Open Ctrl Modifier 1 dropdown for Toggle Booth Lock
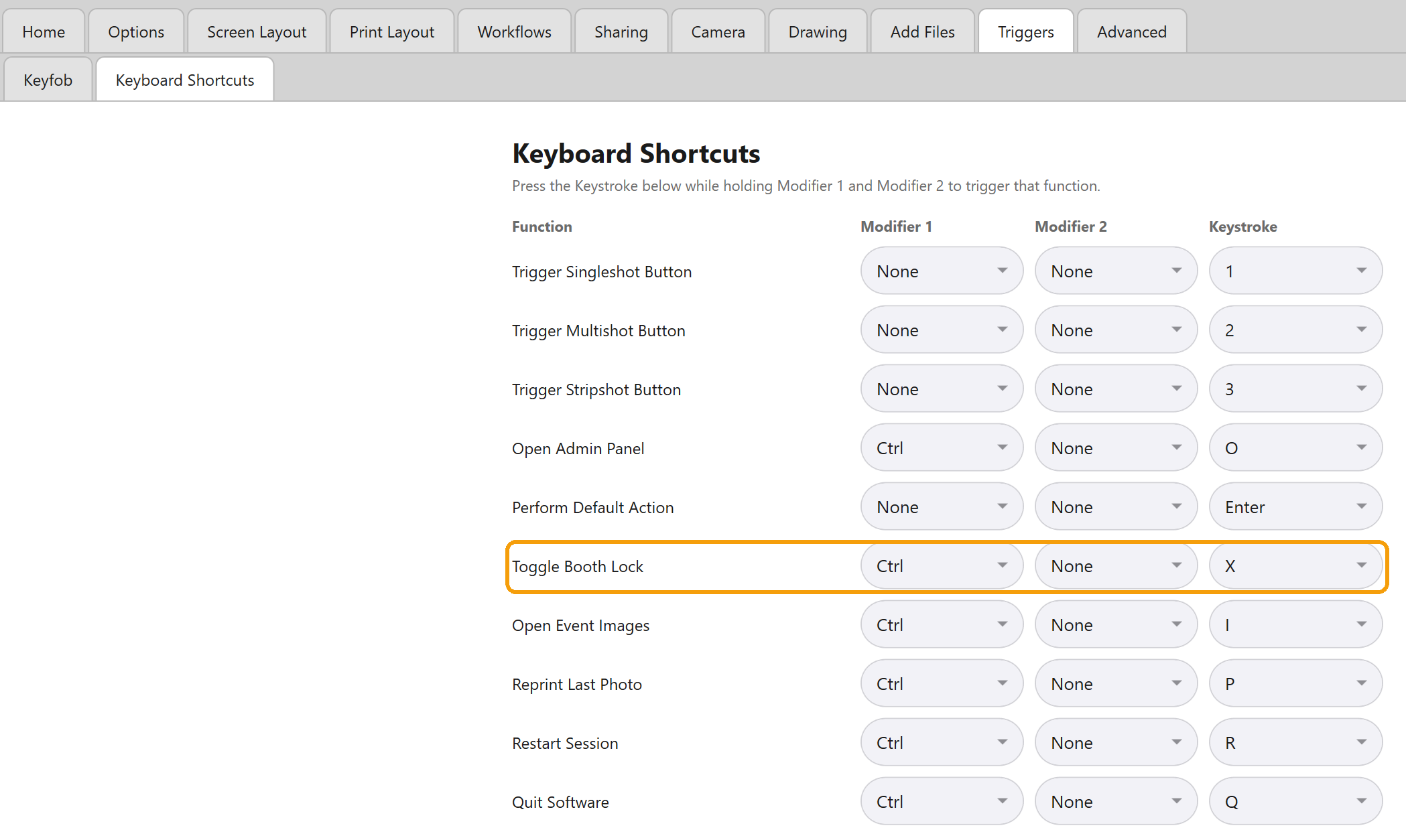The height and width of the screenshot is (840, 1406). (942, 565)
